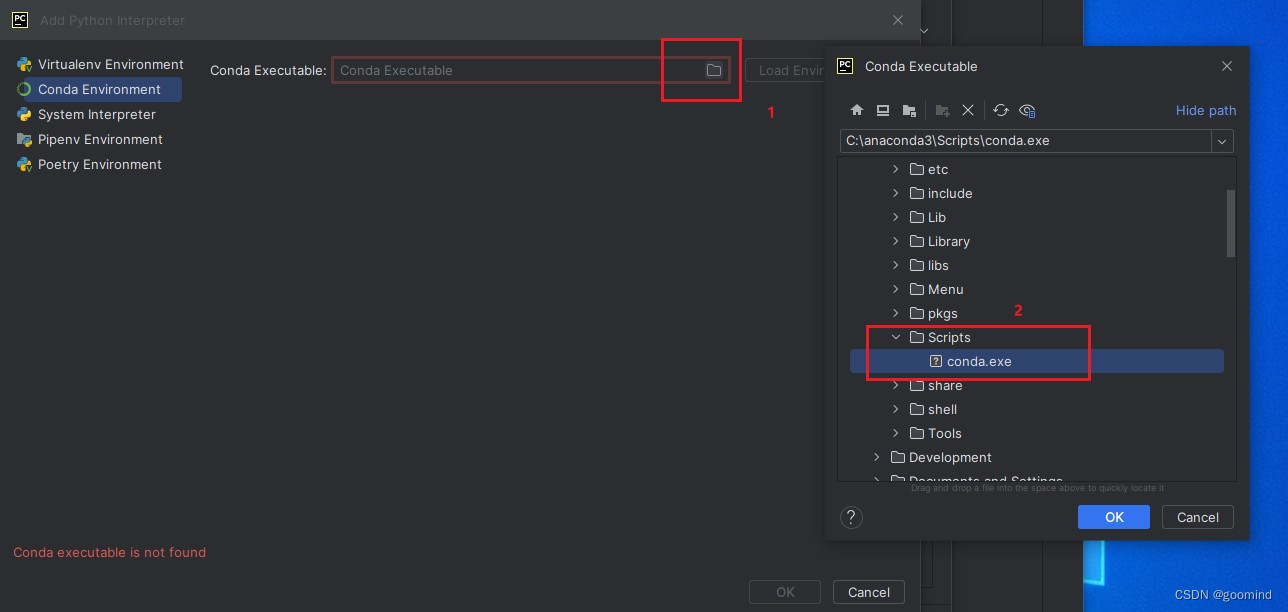Expand the Menu folder
The height and width of the screenshot is (612, 1288).
tap(896, 289)
